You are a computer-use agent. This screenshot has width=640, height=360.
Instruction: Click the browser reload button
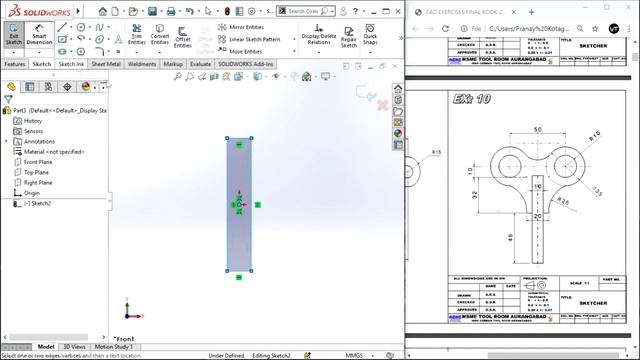pos(445,29)
